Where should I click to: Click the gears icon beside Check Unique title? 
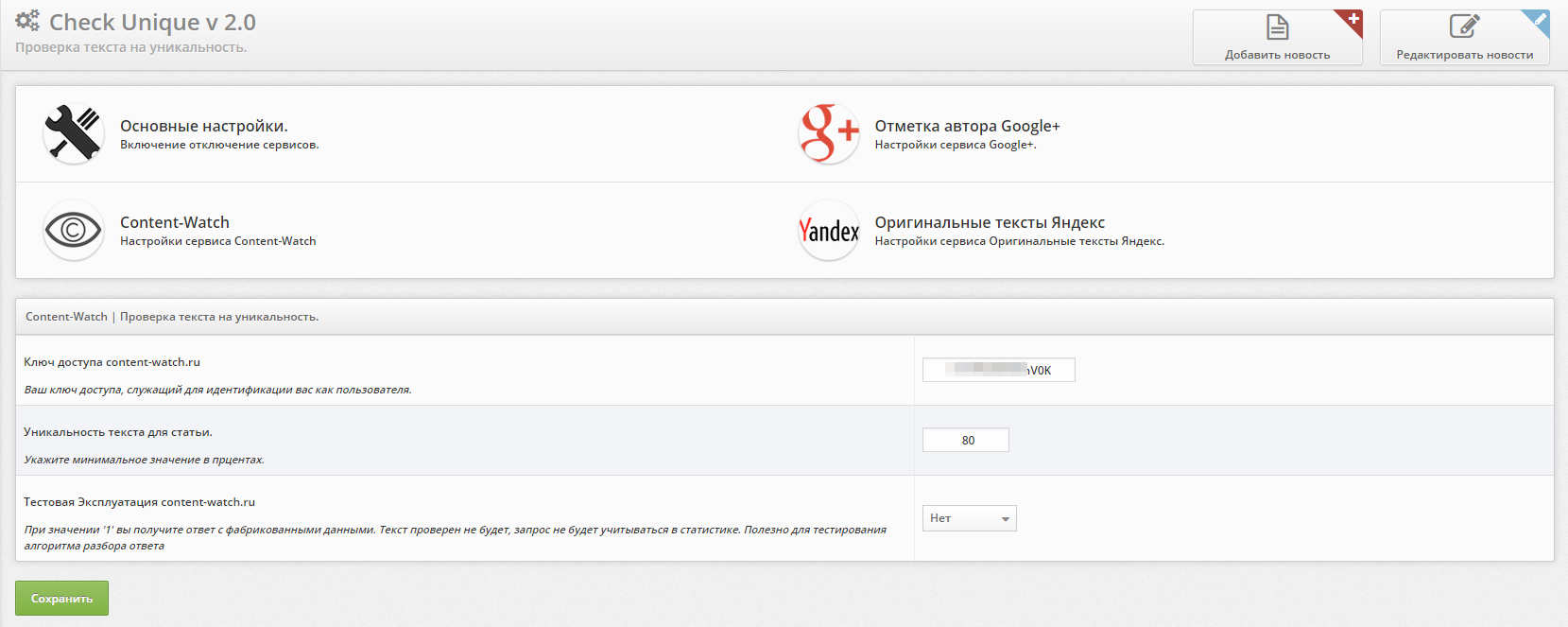27,20
